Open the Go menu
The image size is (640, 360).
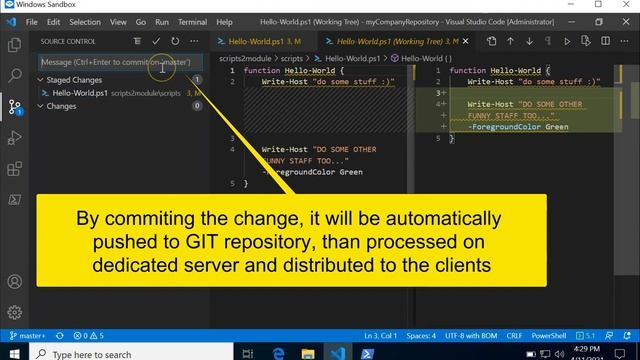tap(141, 22)
